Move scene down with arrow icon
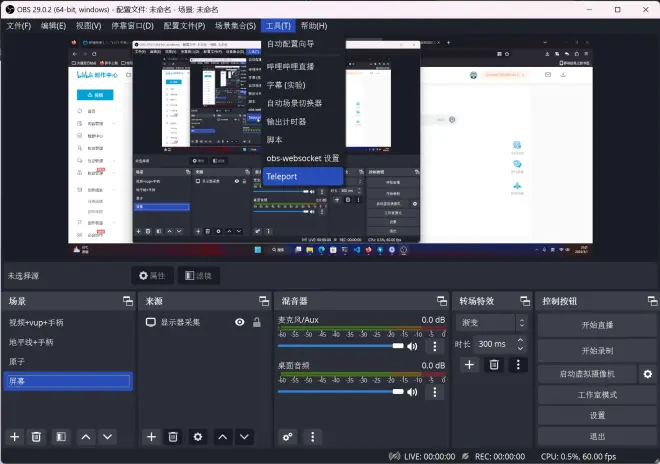 (x=108, y=437)
